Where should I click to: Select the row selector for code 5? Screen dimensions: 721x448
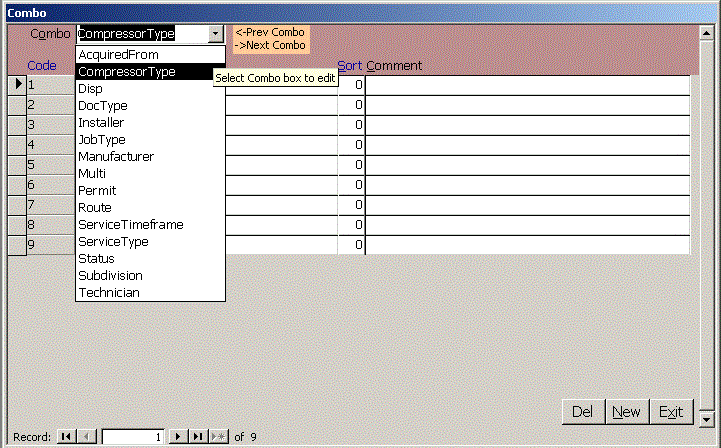click(x=17, y=165)
